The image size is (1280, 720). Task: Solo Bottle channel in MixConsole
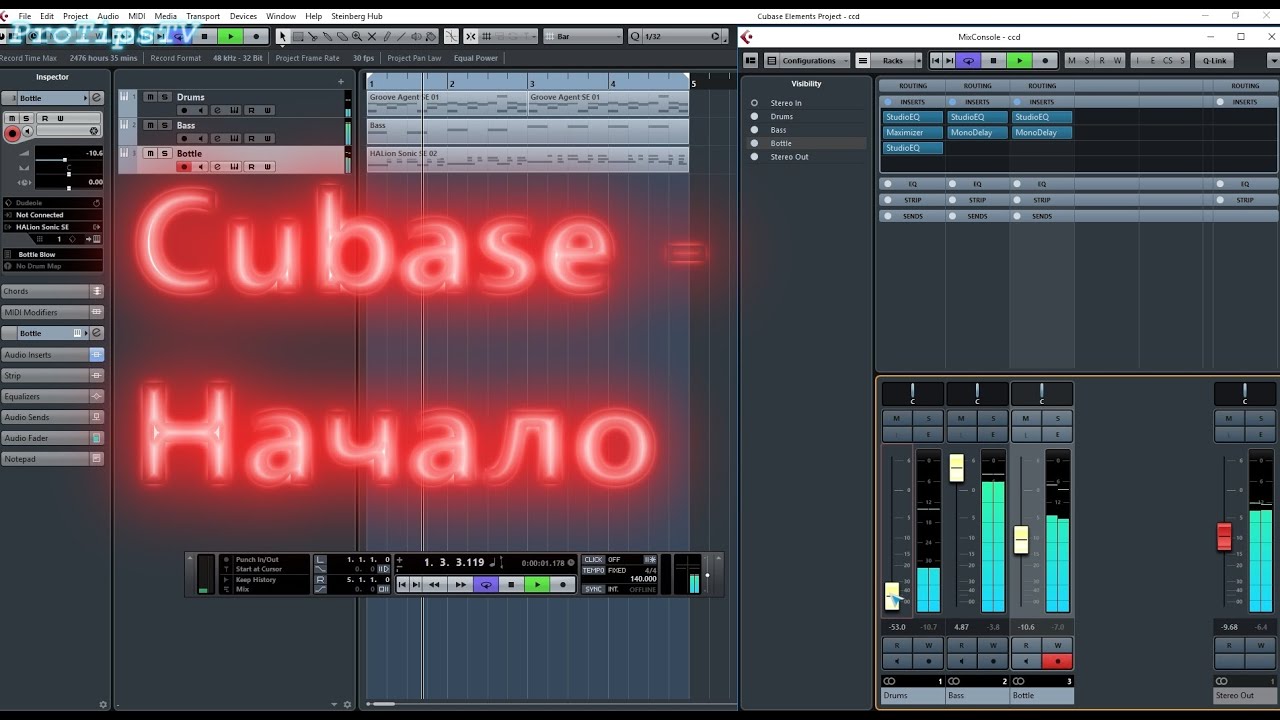coord(1057,418)
